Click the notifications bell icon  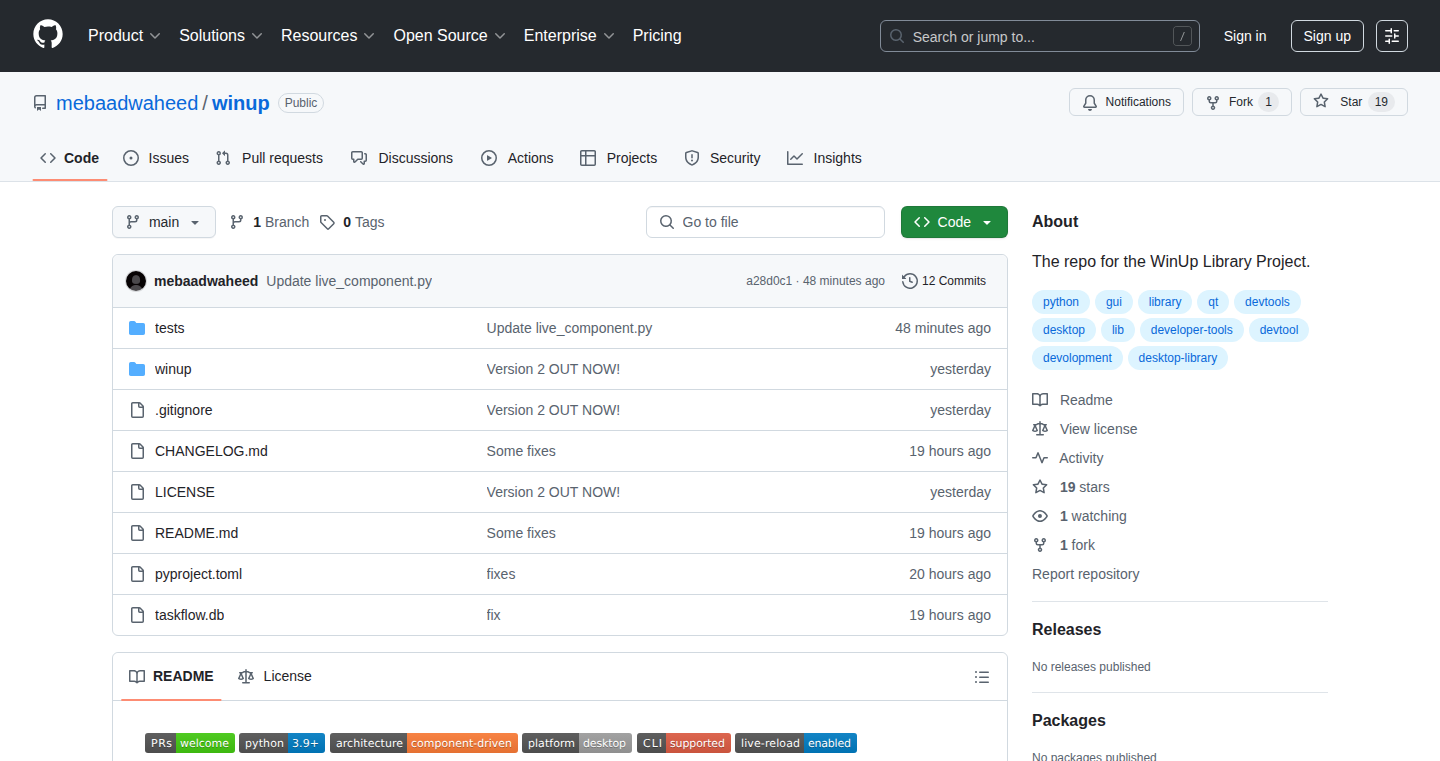tap(1090, 102)
